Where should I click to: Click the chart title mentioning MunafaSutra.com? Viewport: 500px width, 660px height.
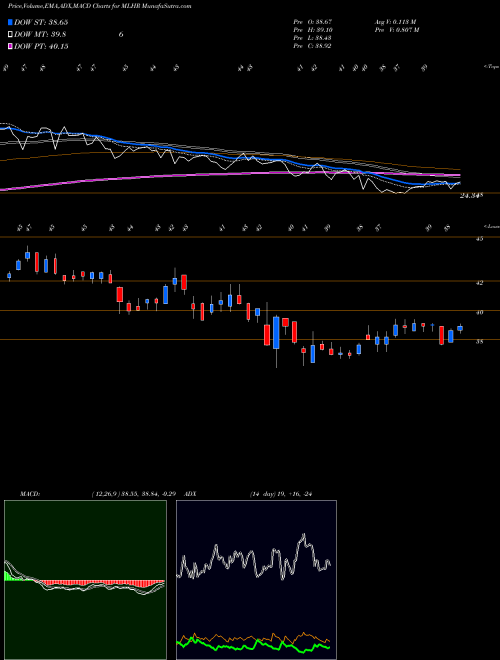pos(99,7)
